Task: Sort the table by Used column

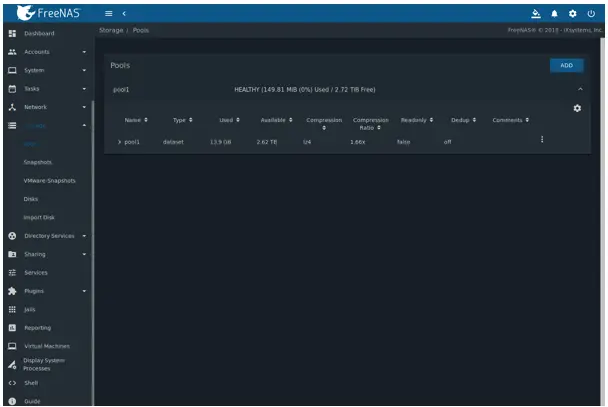Action: (x=230, y=120)
